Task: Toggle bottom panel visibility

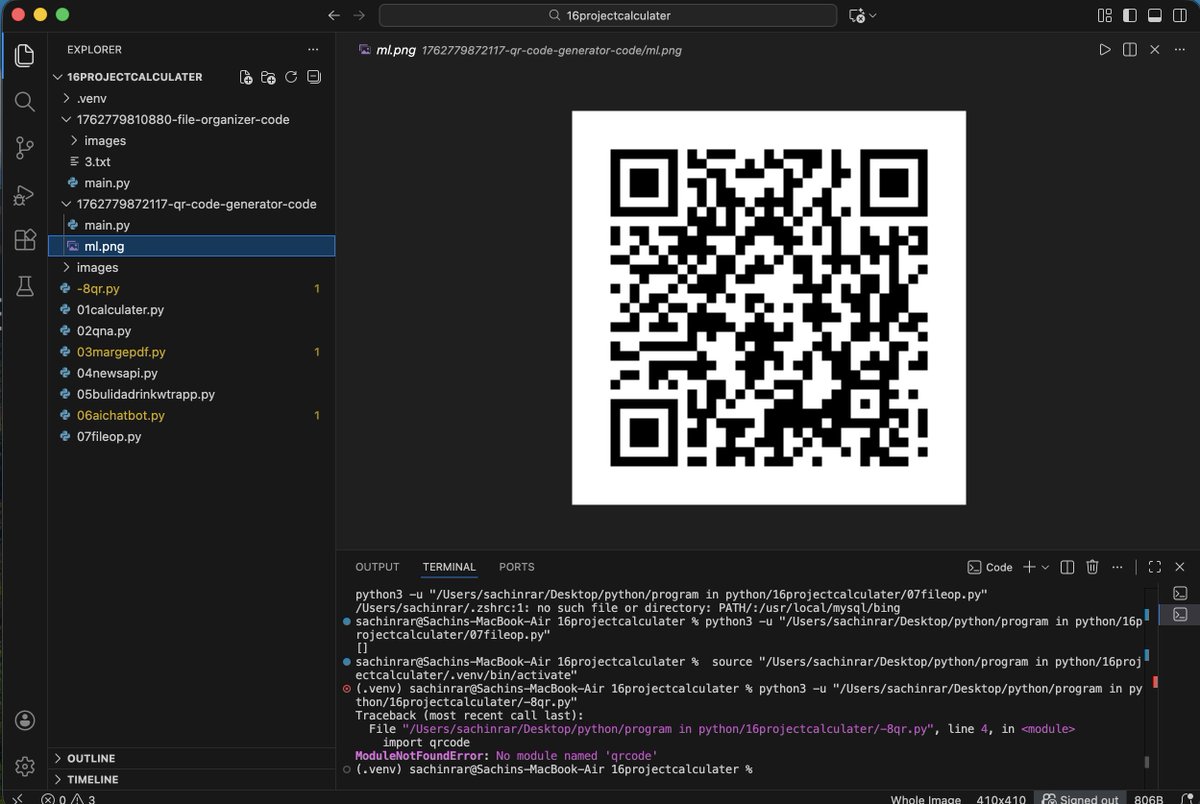Action: point(1155,15)
